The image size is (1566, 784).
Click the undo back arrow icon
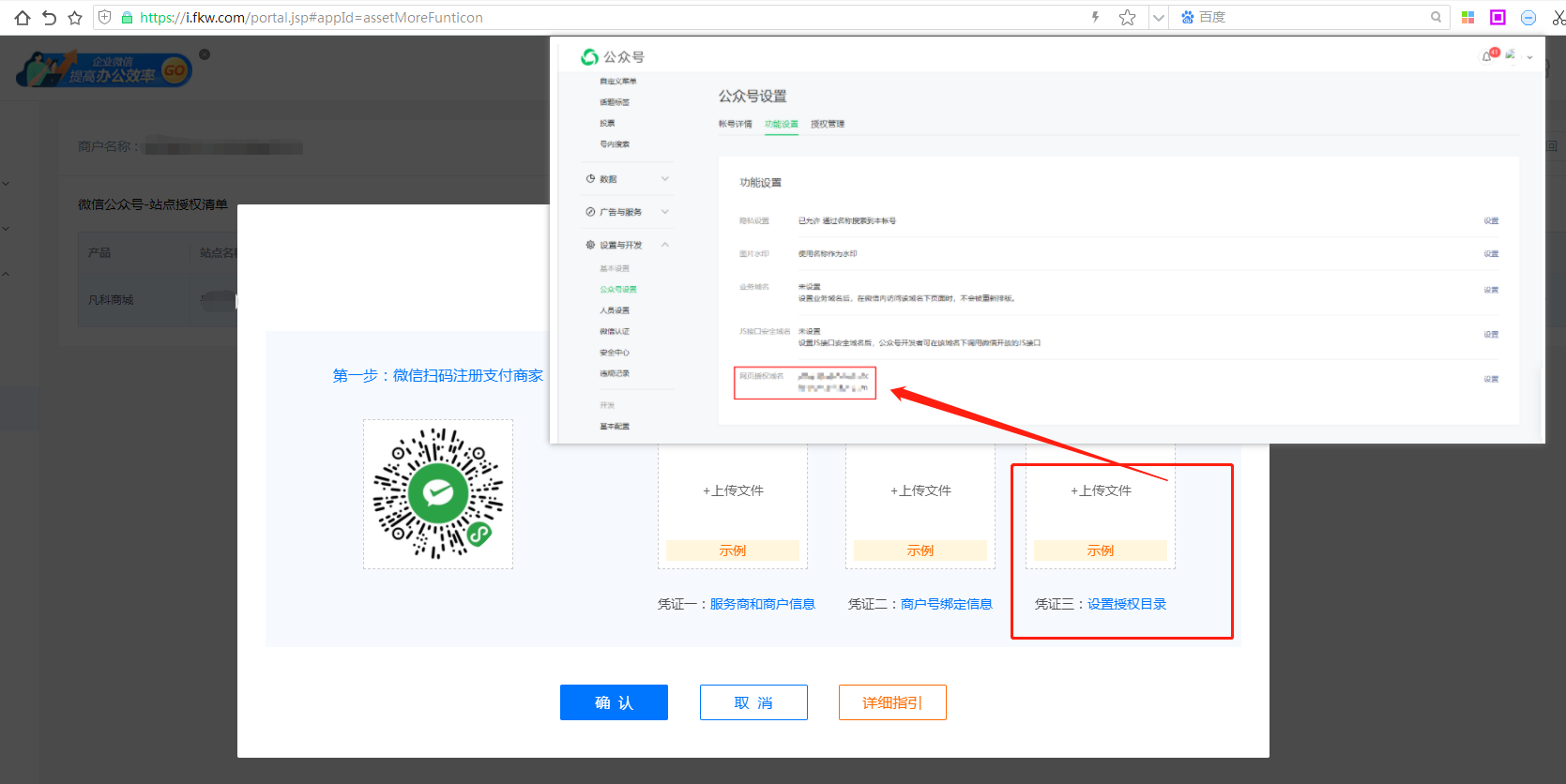(x=49, y=17)
